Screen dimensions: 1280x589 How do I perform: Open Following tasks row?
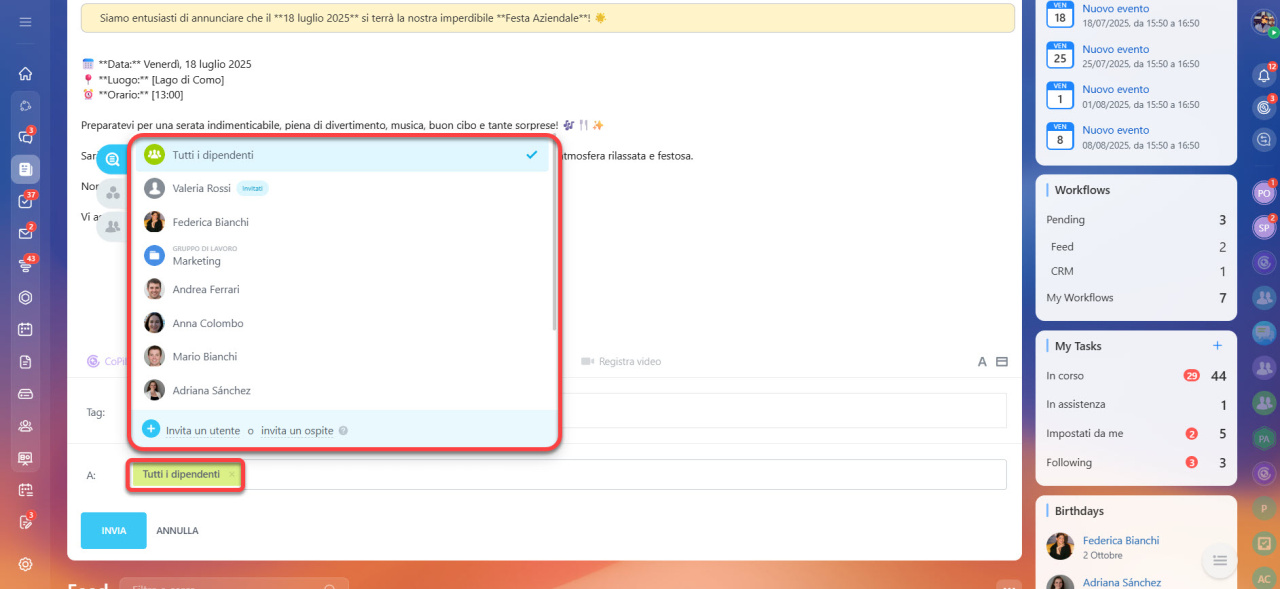(1136, 463)
